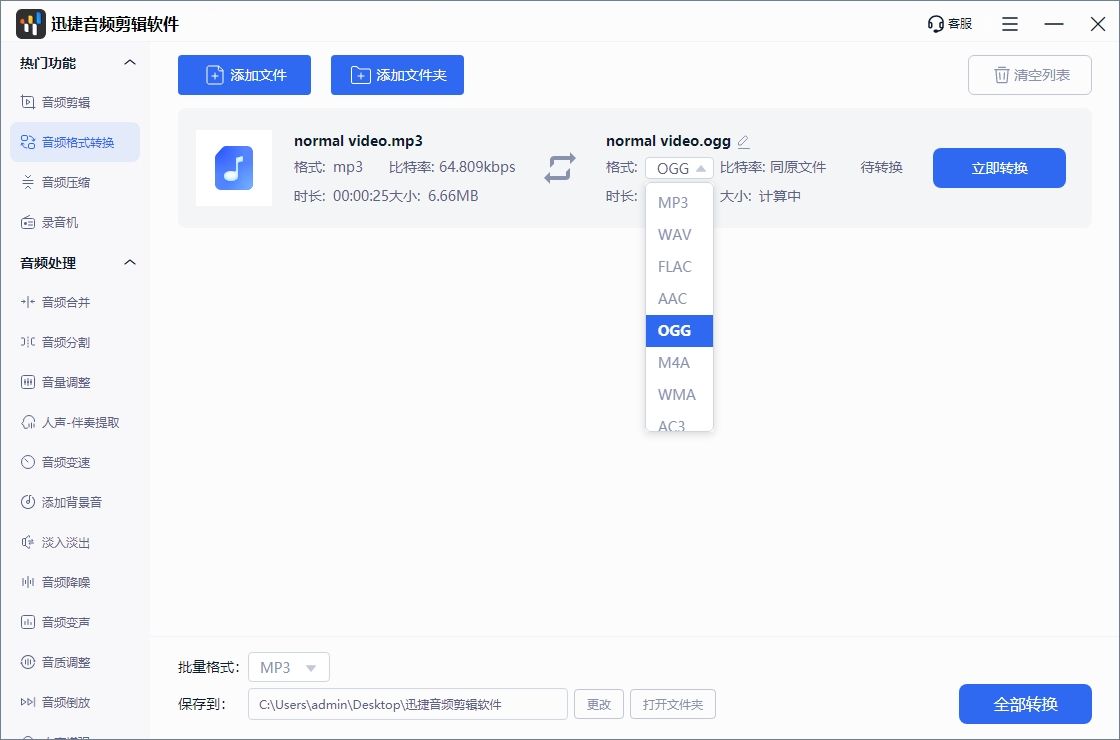This screenshot has width=1120, height=740.
Task: Choose WMA from the format list
Action: [679, 394]
